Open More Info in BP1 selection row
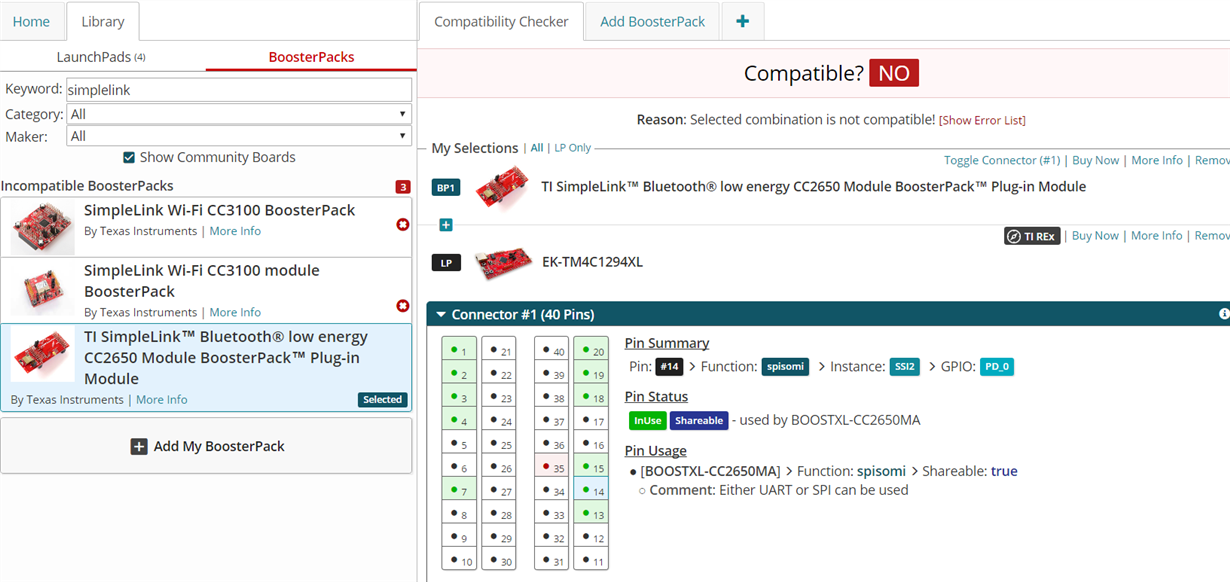1230x582 pixels. (x=1157, y=160)
